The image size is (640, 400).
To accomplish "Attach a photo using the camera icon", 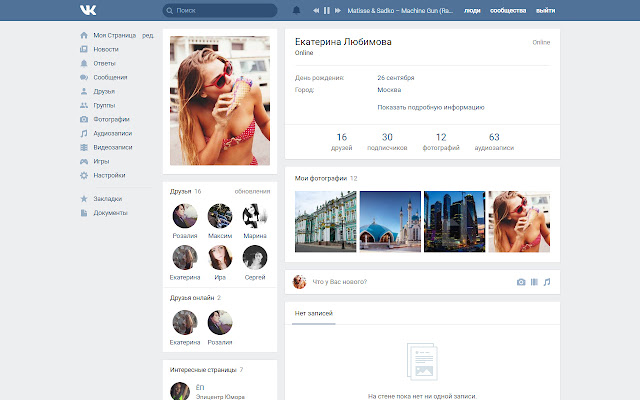I will pyautogui.click(x=520, y=282).
